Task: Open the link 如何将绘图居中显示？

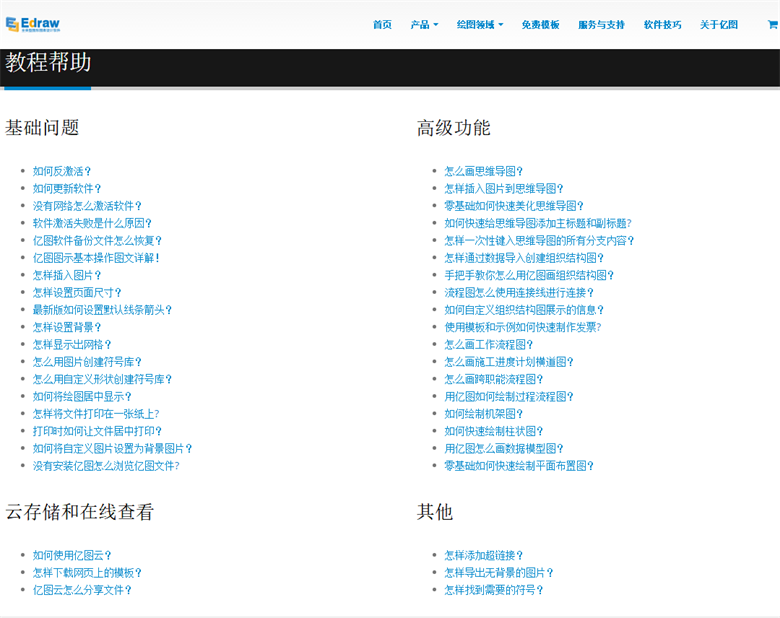Action: 82,397
